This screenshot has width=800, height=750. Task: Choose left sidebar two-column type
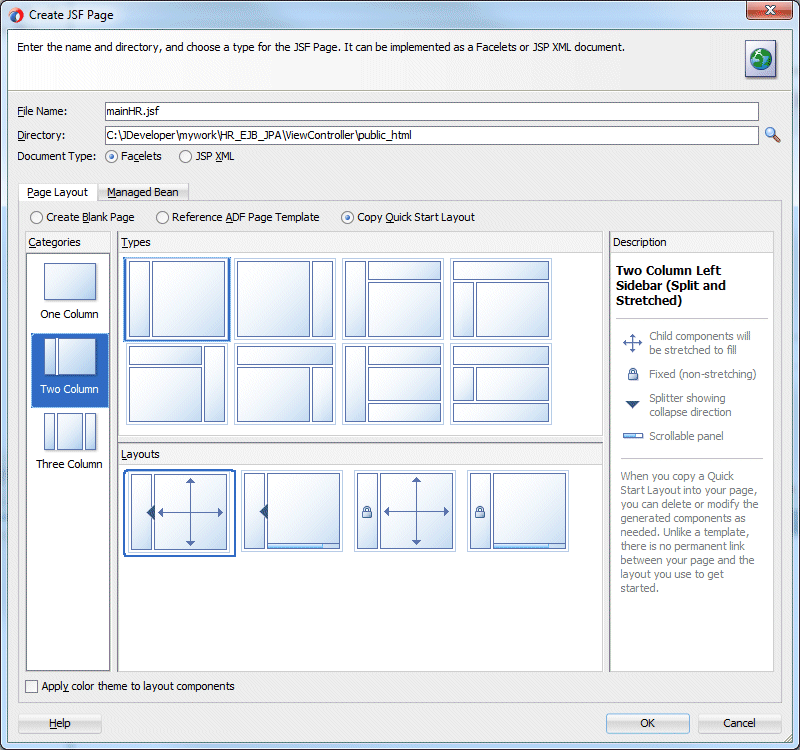pyautogui.click(x=177, y=299)
